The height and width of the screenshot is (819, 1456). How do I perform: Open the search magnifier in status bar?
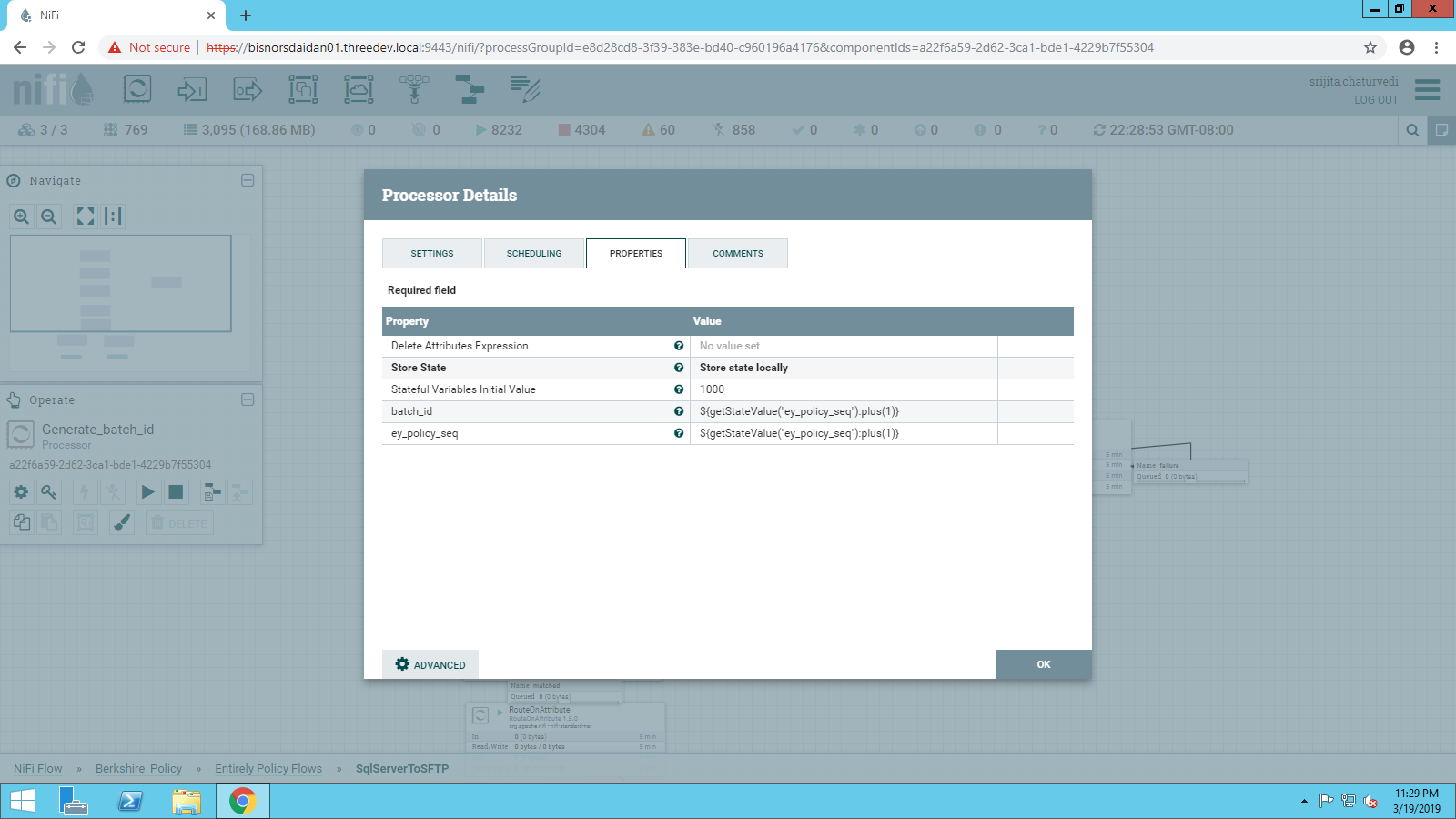(x=1412, y=130)
